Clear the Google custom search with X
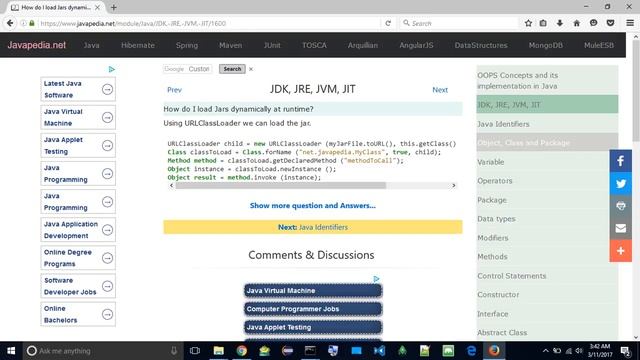 tap(251, 69)
